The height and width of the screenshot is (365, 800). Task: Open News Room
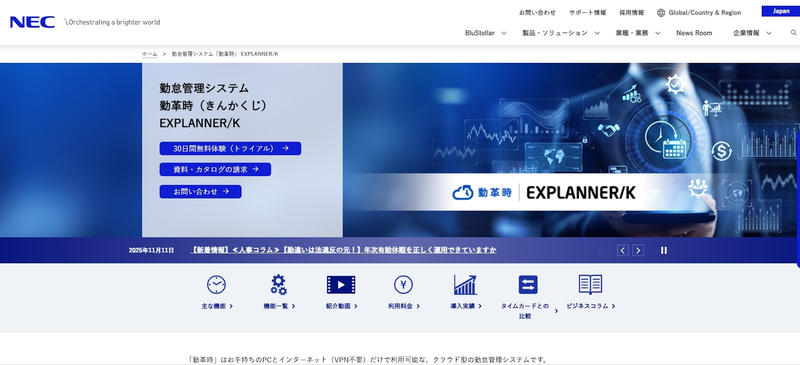[694, 33]
